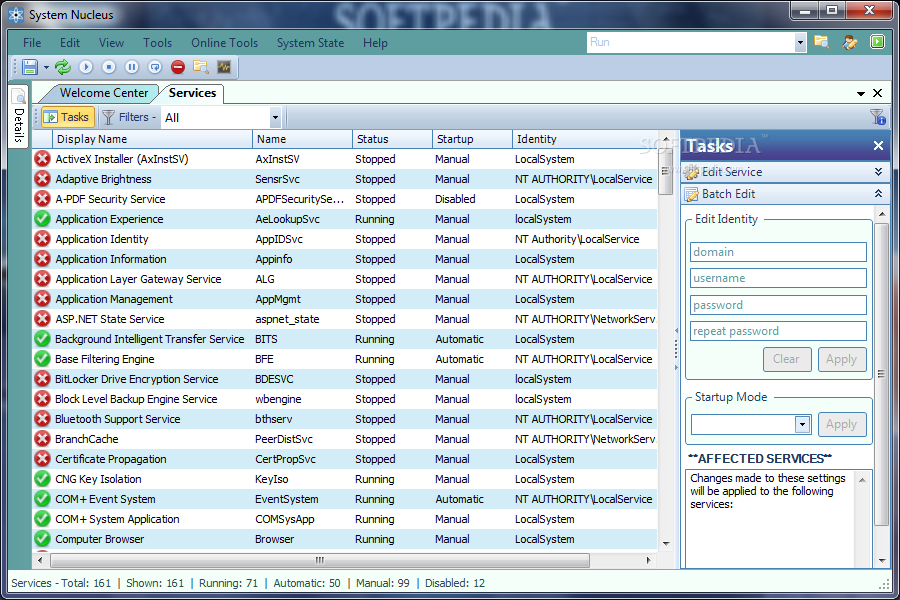Click the save floppy disk icon
The height and width of the screenshot is (600, 900).
click(29, 67)
